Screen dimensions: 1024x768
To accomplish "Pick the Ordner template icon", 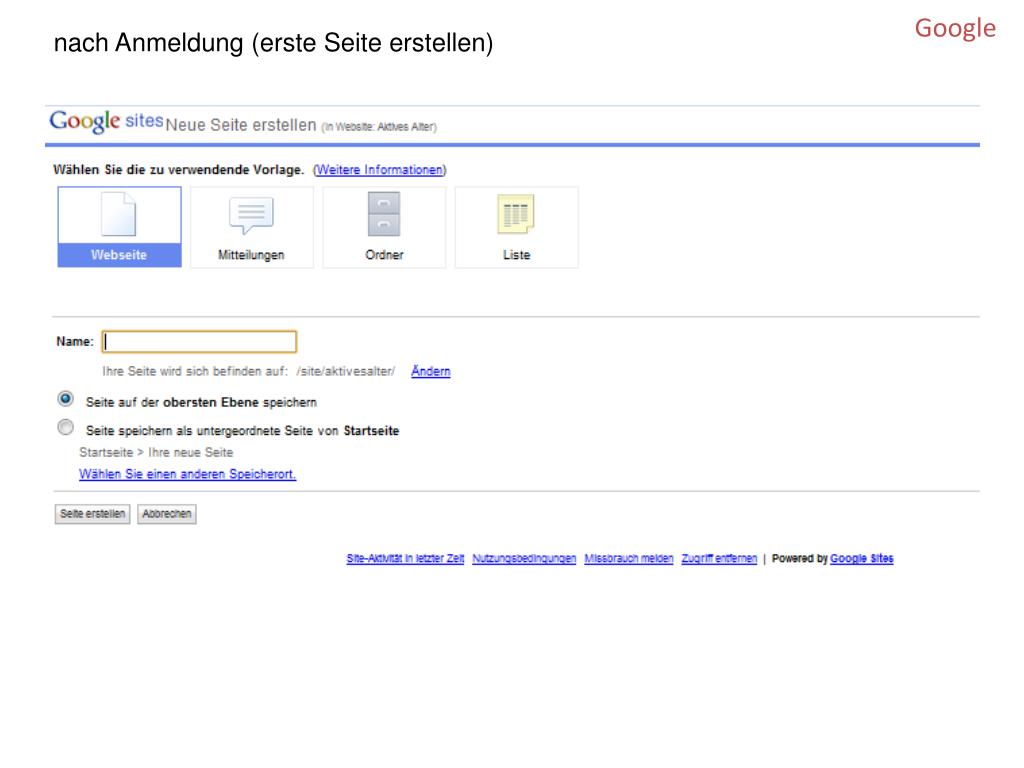I will click(384, 214).
